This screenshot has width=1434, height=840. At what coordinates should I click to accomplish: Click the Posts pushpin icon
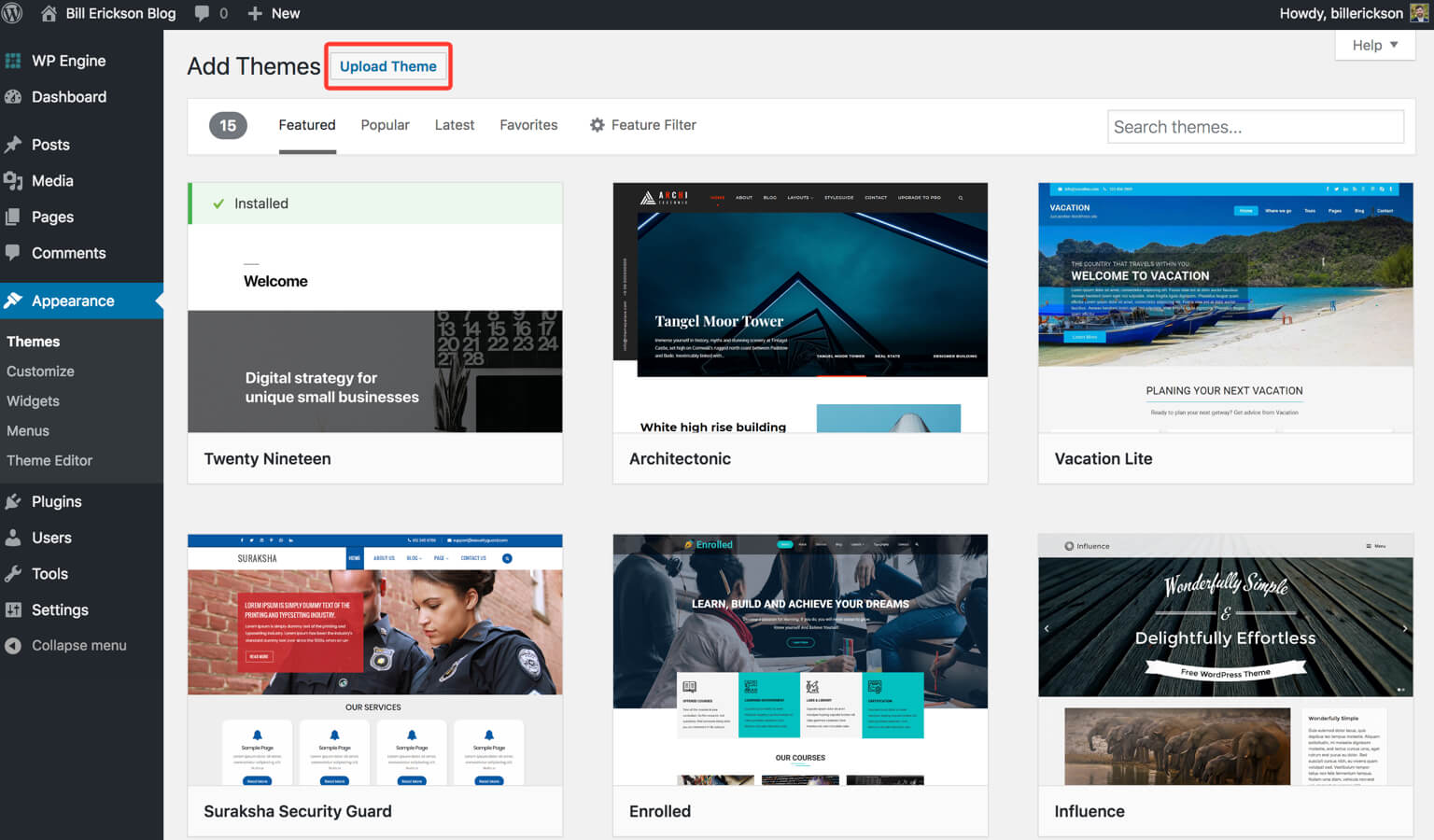coord(13,145)
